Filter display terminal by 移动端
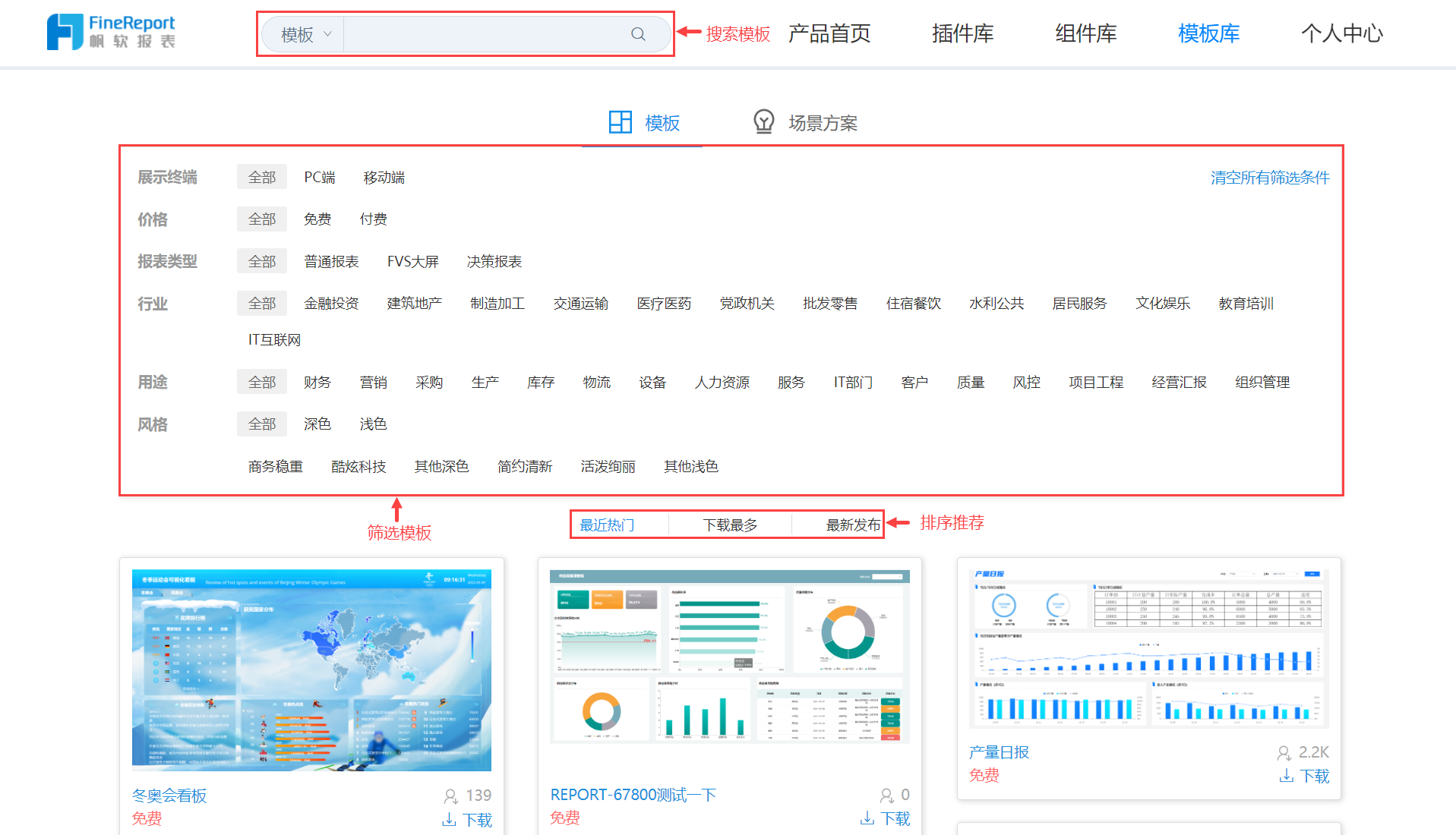This screenshot has height=835, width=1456. click(x=384, y=177)
